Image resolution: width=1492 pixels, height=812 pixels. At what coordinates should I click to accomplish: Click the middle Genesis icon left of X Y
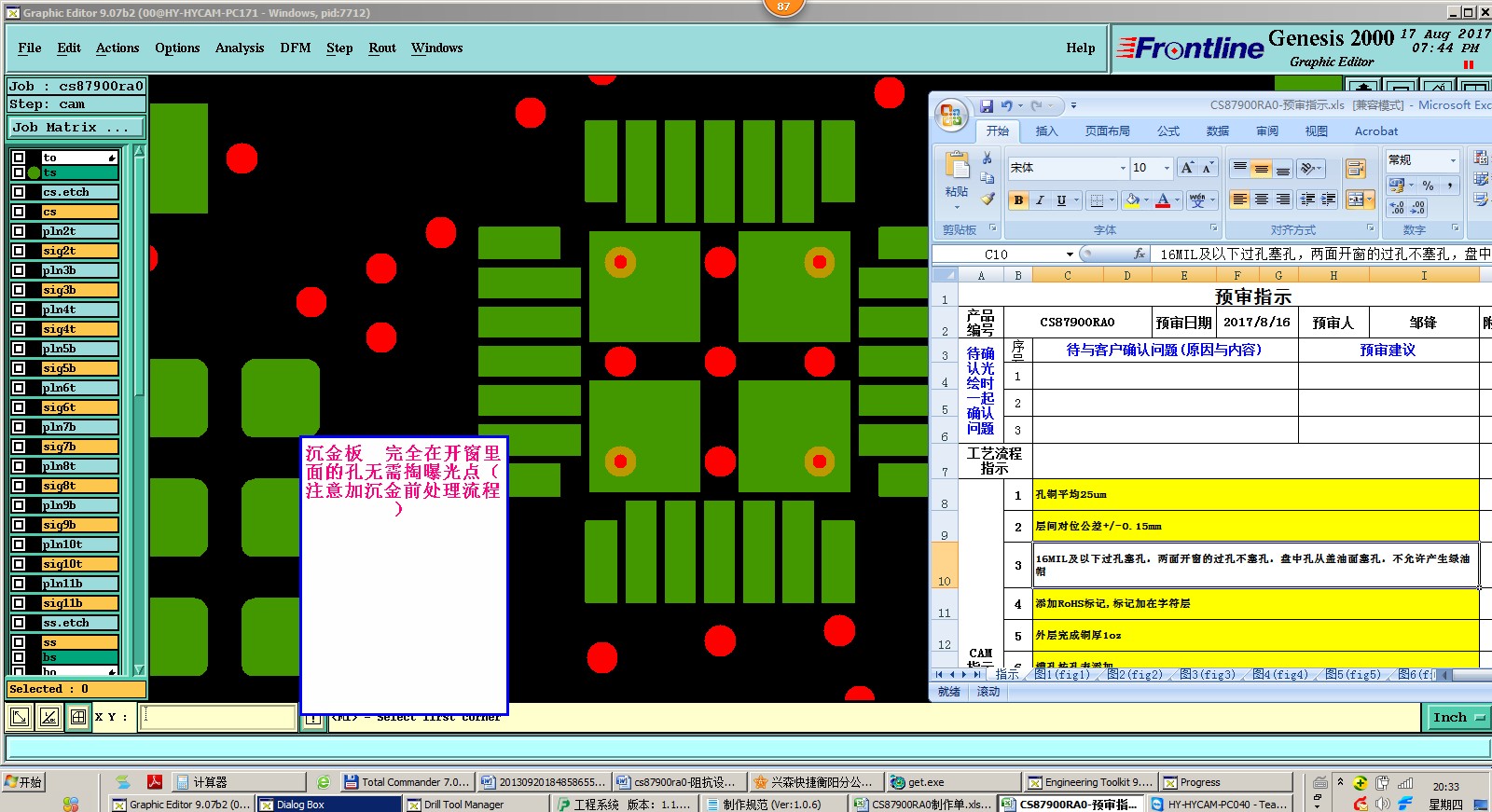coord(49,716)
